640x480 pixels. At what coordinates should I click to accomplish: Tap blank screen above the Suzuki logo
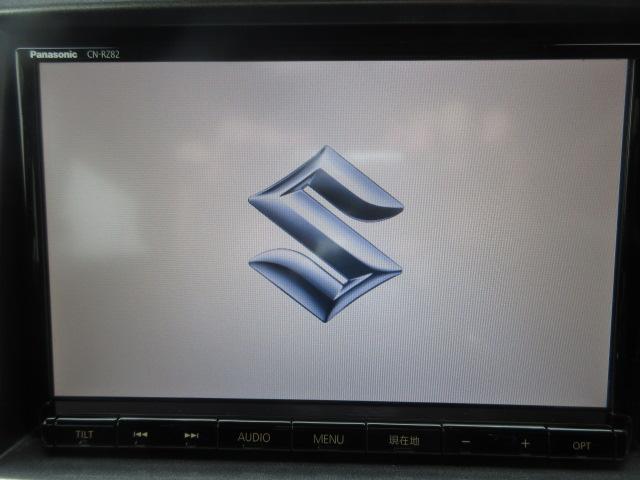point(325,100)
